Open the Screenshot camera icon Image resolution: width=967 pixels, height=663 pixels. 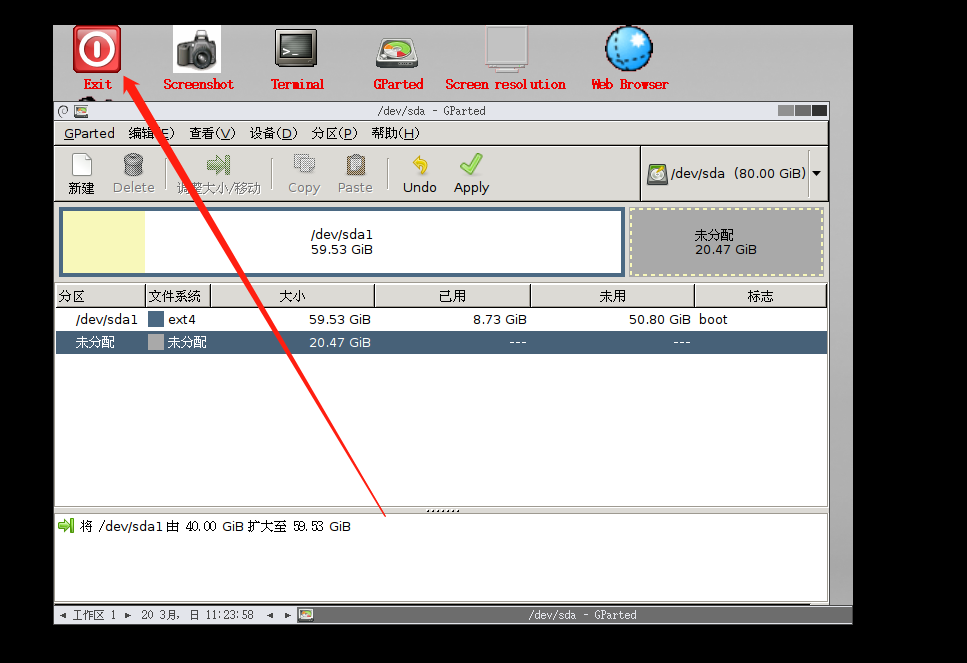[x=197, y=49]
